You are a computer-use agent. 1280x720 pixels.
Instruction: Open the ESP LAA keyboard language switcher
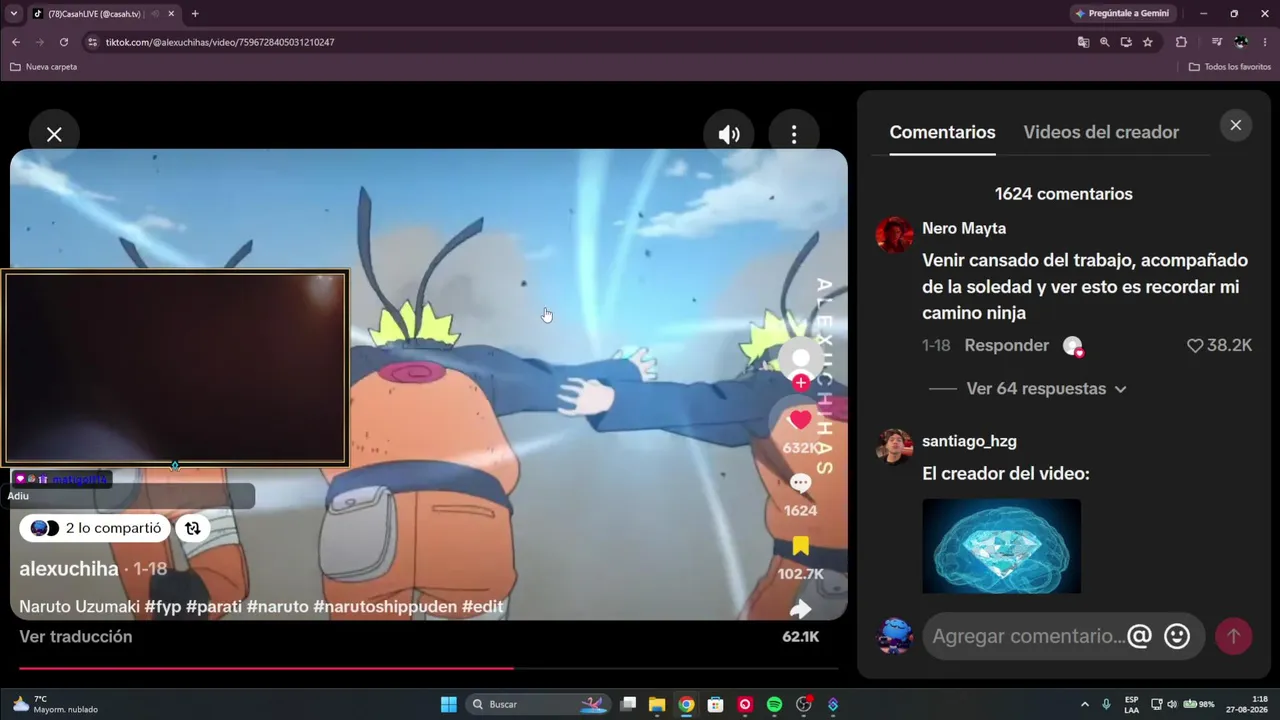pyautogui.click(x=1131, y=704)
